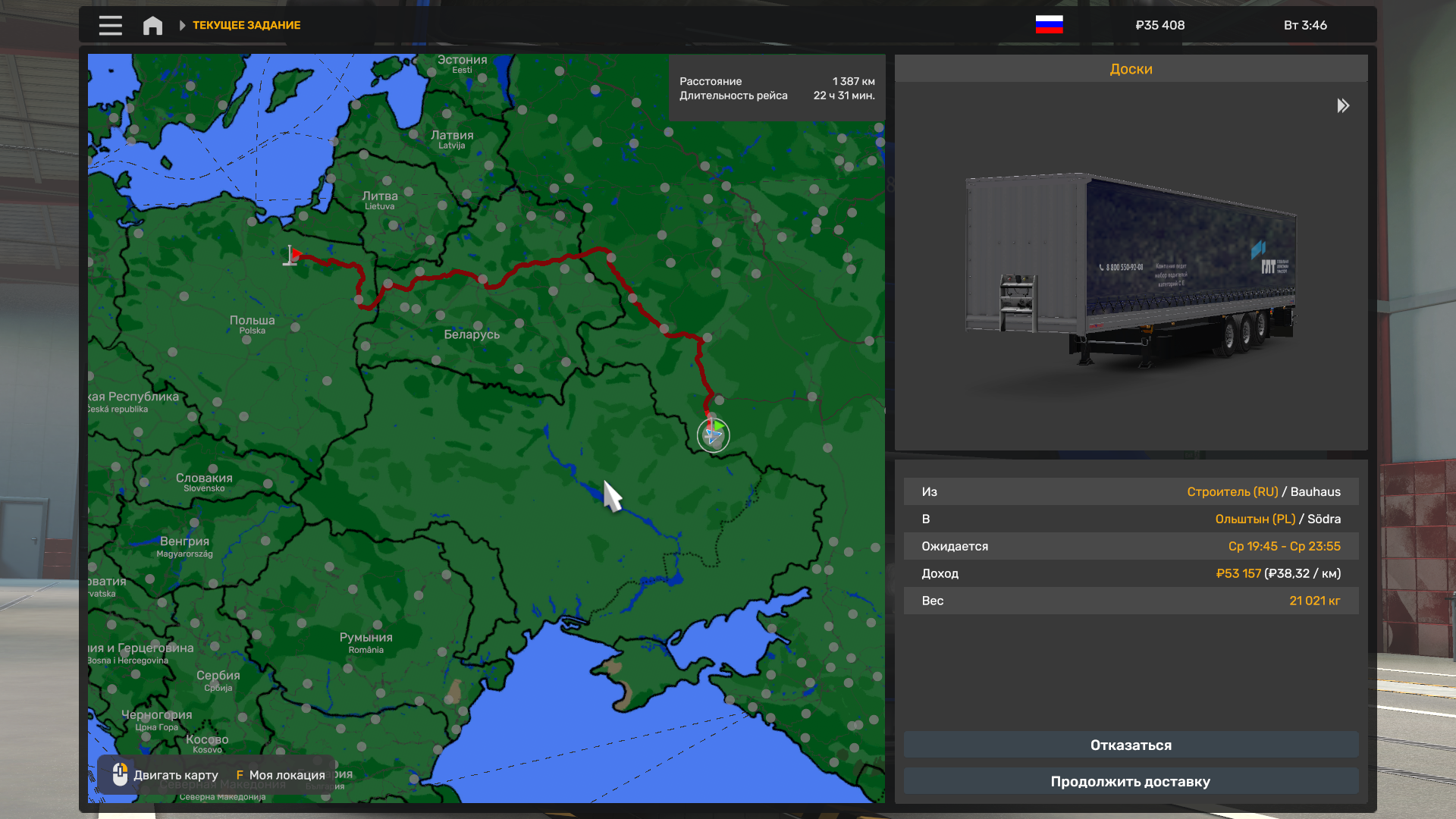Click the Эстония label on map
Image resolution: width=1456 pixels, height=819 pixels.
coord(462,60)
